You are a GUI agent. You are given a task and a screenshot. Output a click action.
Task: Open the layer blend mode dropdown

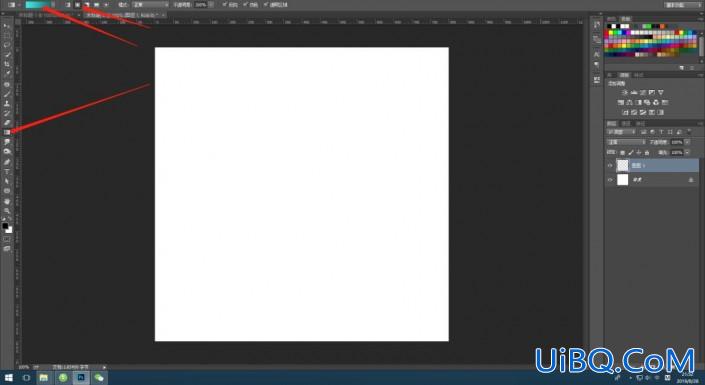point(626,142)
